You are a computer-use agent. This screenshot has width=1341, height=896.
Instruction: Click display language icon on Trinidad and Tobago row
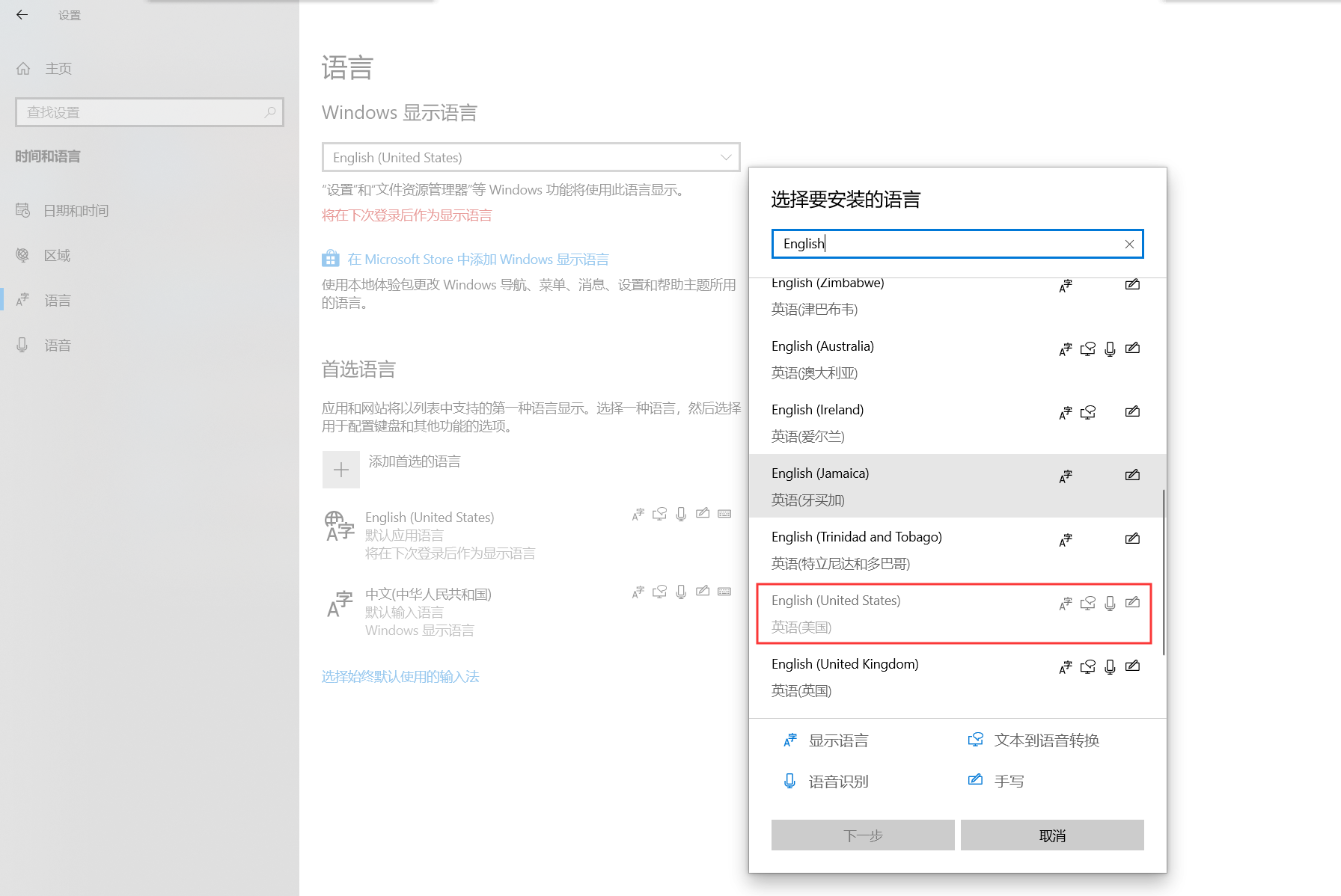click(1066, 540)
